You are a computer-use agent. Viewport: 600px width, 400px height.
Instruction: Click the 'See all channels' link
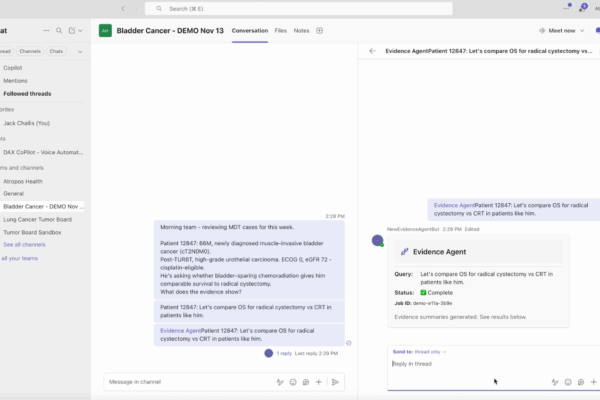[24, 244]
